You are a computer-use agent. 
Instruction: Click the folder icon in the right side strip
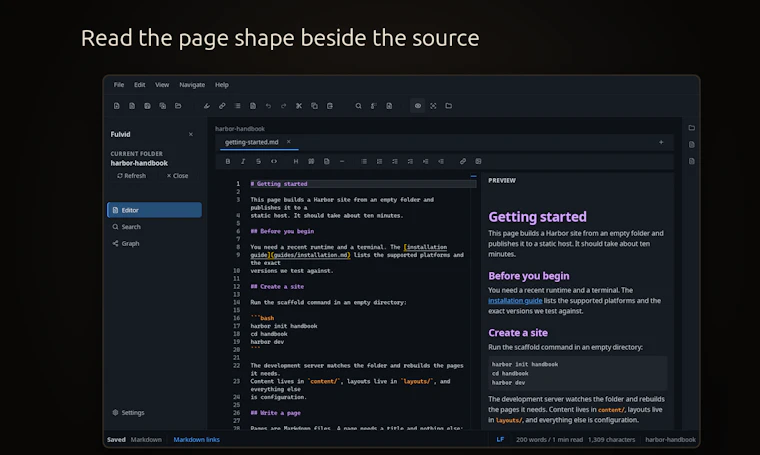pyautogui.click(x=692, y=128)
